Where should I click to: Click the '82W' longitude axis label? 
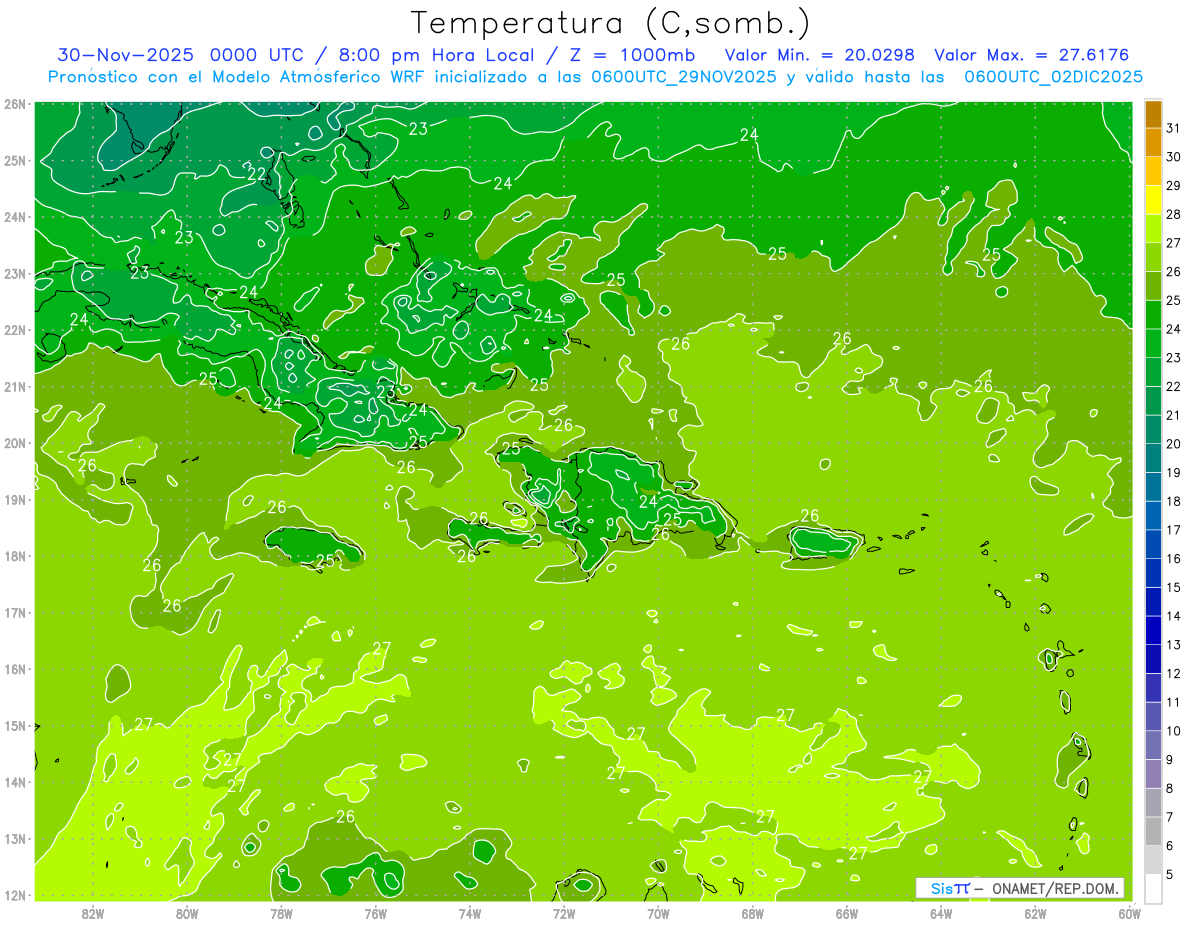tap(93, 913)
